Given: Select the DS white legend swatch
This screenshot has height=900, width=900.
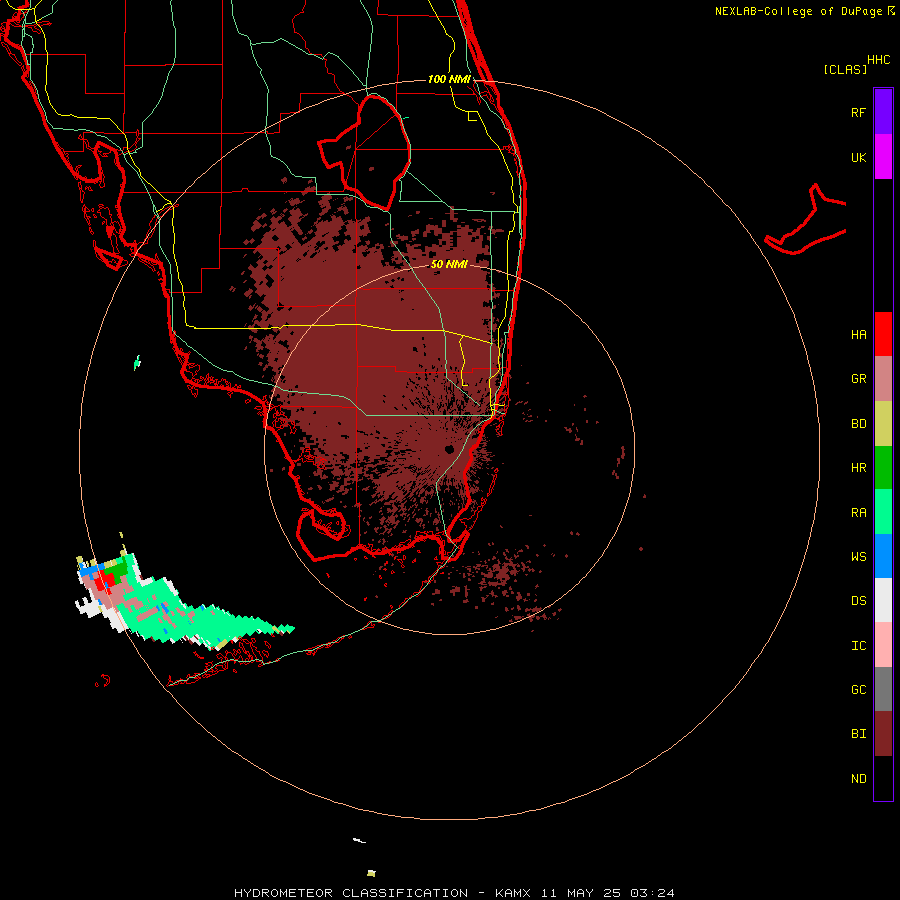Looking at the screenshot, I should (883, 600).
